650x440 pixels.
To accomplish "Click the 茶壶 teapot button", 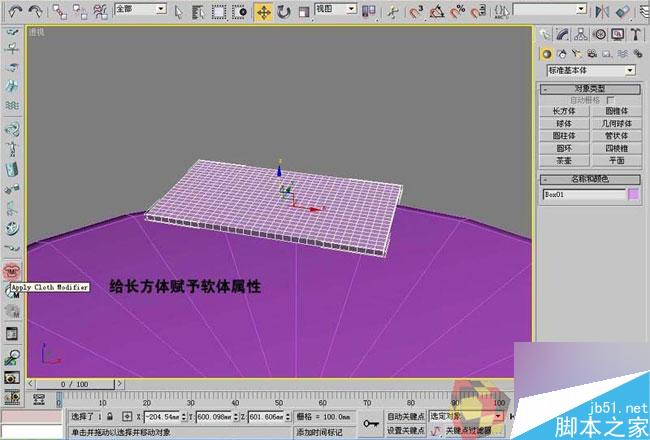I will [x=564, y=160].
